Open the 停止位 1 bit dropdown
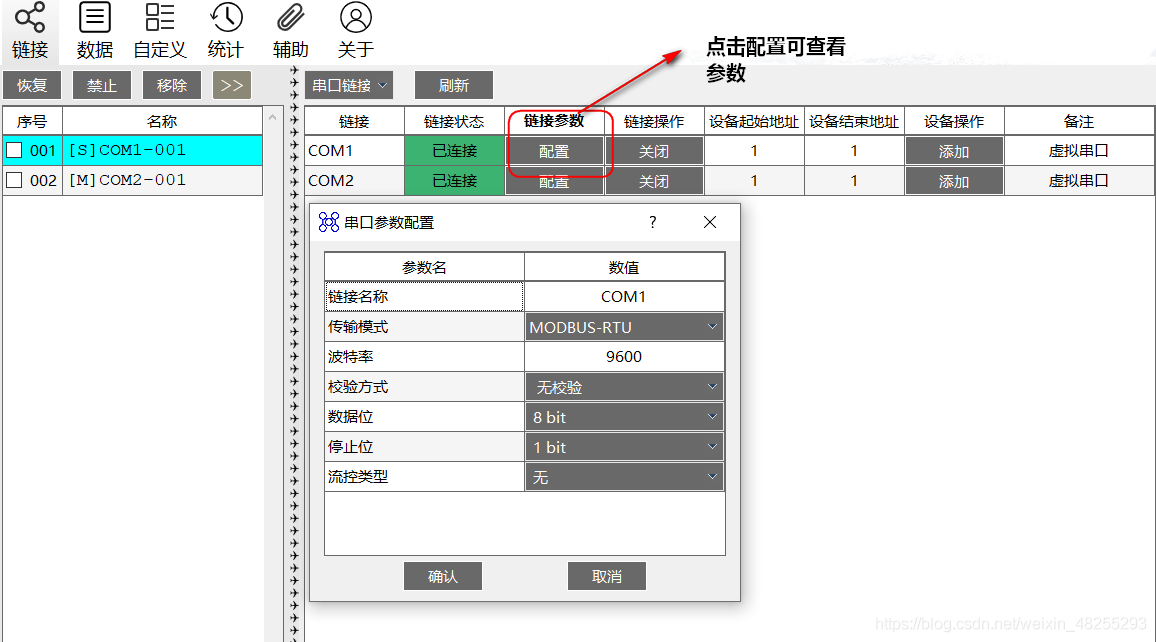The image size is (1156, 642). click(x=624, y=447)
